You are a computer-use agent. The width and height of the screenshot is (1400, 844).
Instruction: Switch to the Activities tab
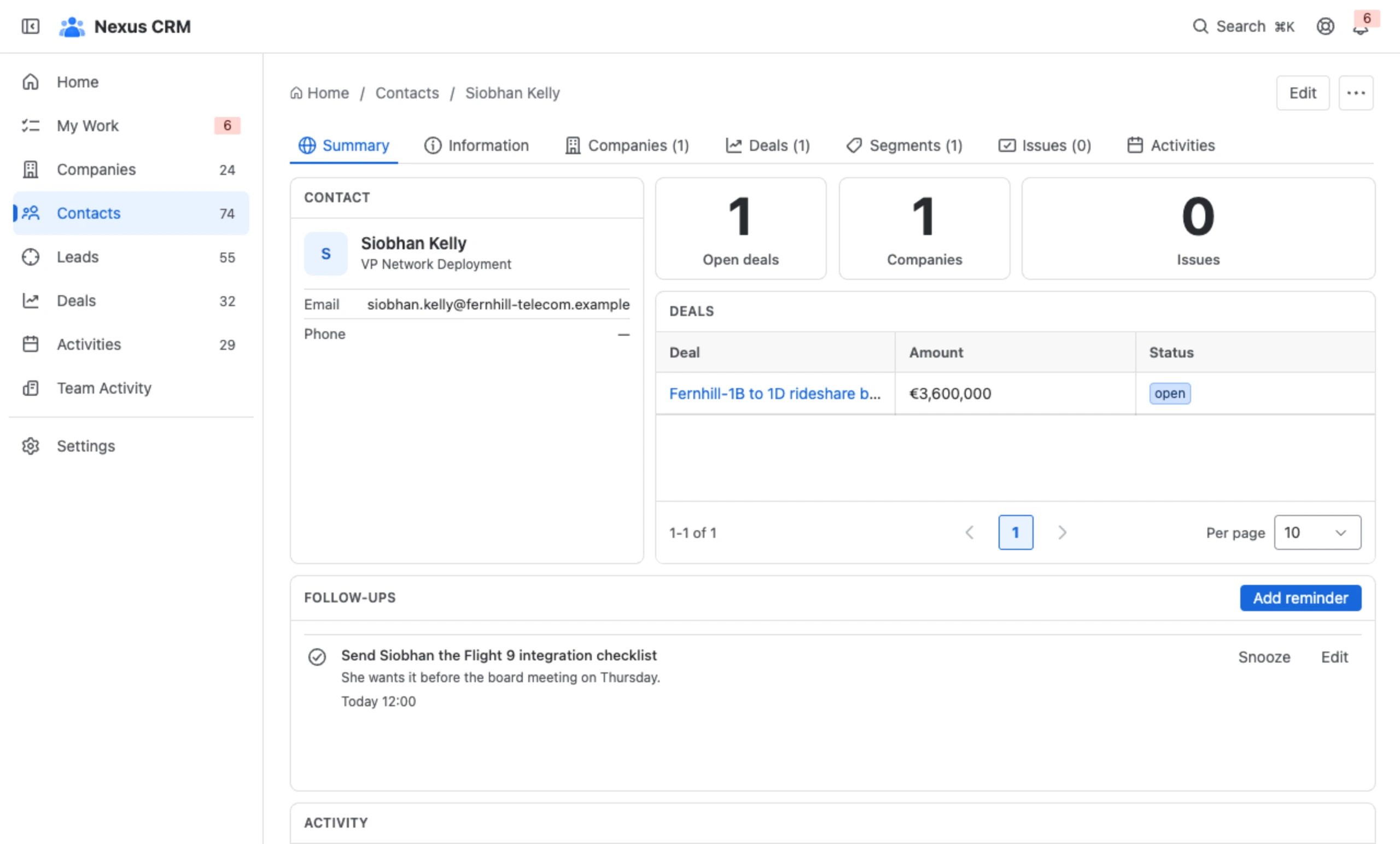tap(1171, 145)
